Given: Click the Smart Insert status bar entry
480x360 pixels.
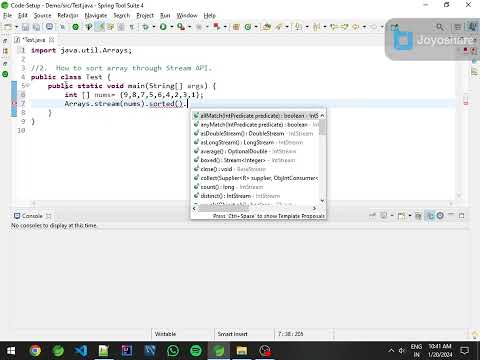Looking at the screenshot, I should tap(233, 334).
